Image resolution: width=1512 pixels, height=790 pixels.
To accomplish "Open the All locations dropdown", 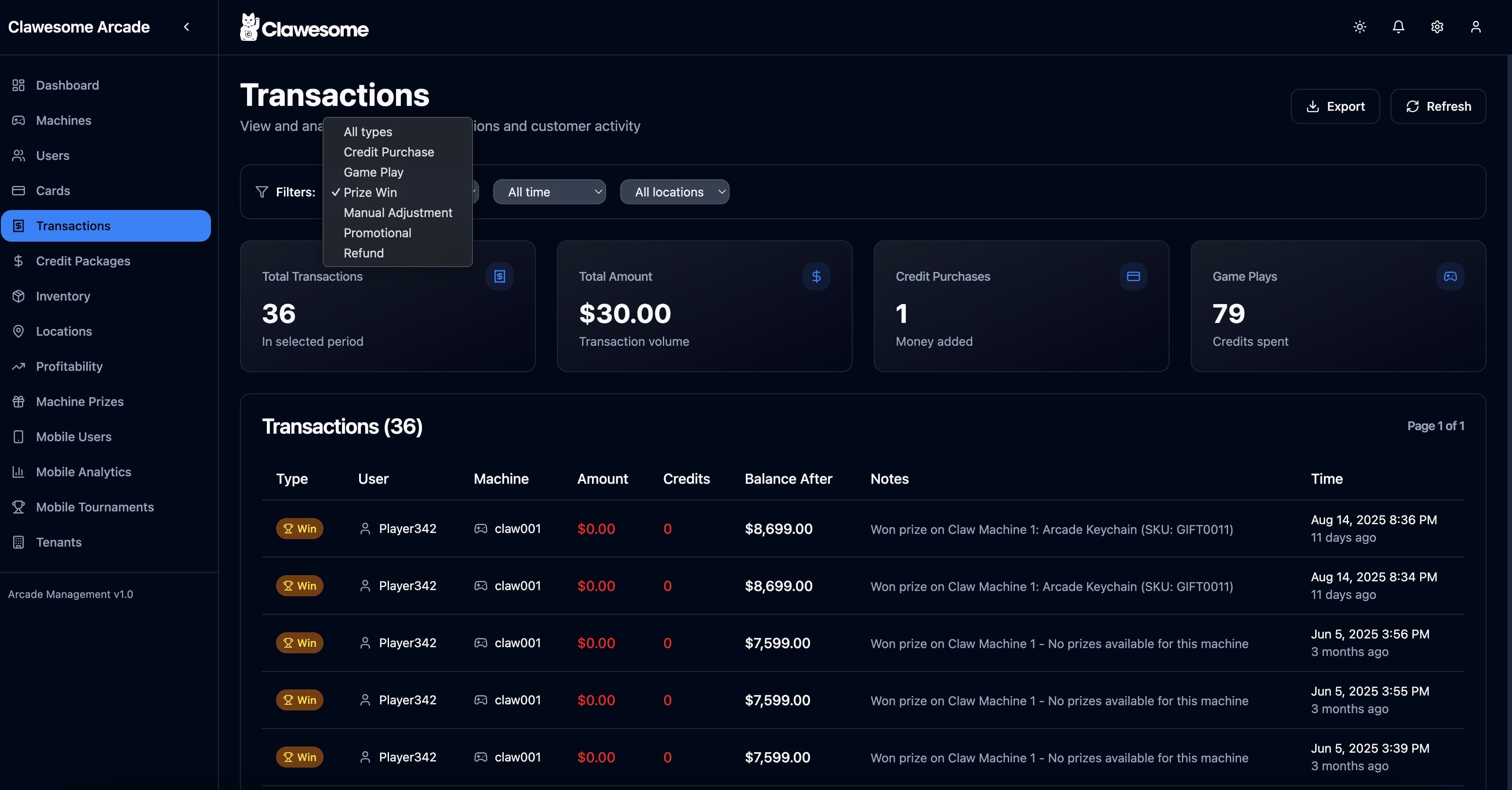I will [674, 192].
